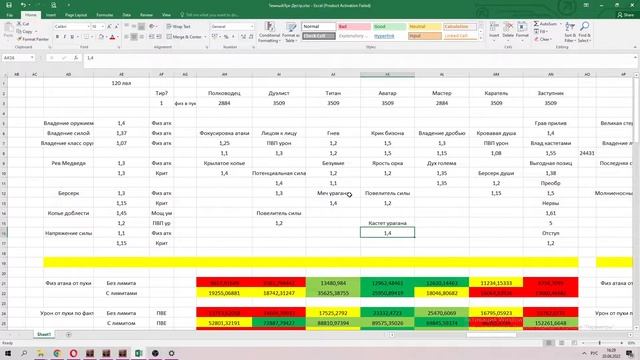
Task: Apply percent style number format
Action: click(x=226, y=37)
